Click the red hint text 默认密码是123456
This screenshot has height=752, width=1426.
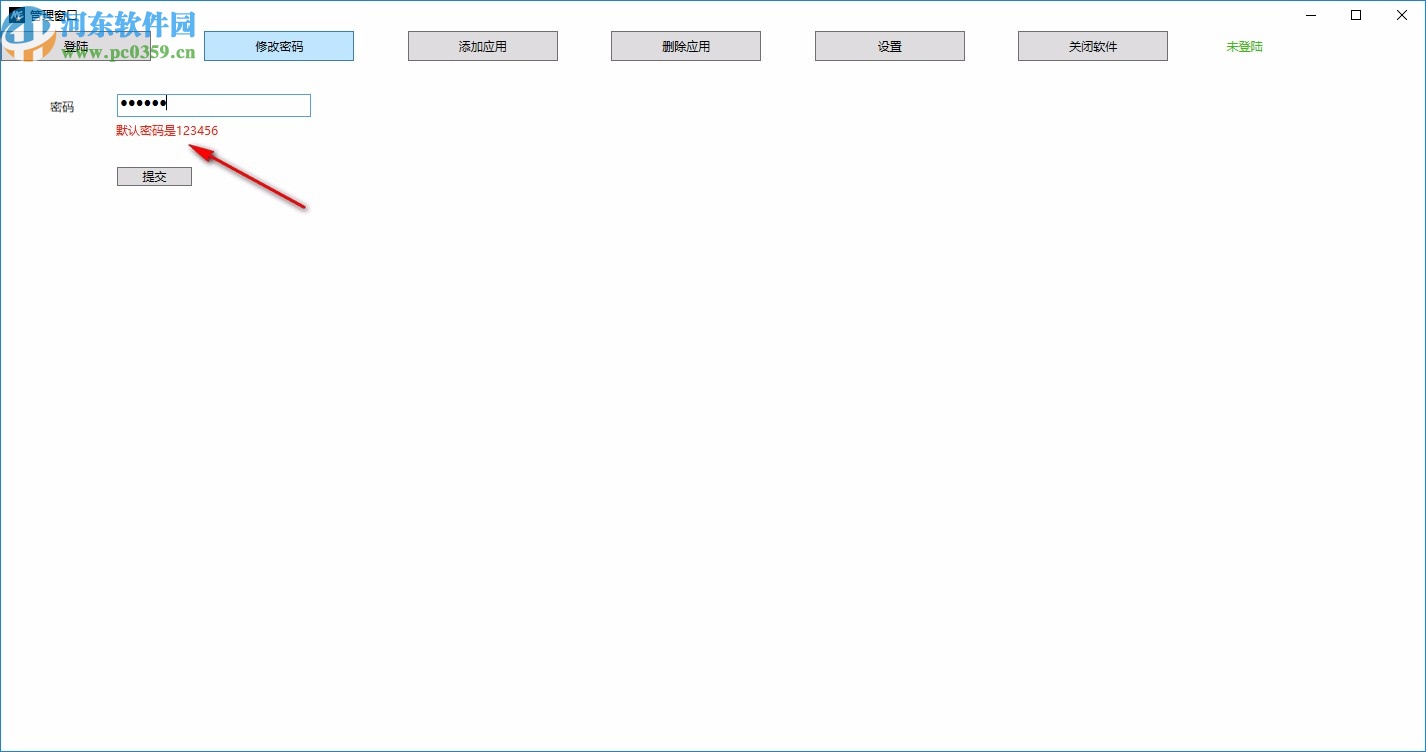click(167, 131)
